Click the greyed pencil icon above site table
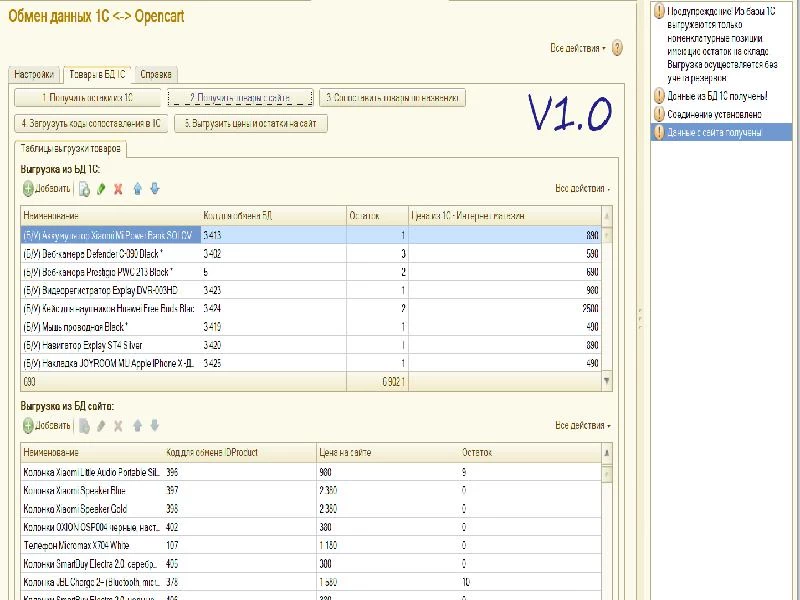800x600 pixels. [x=101, y=426]
